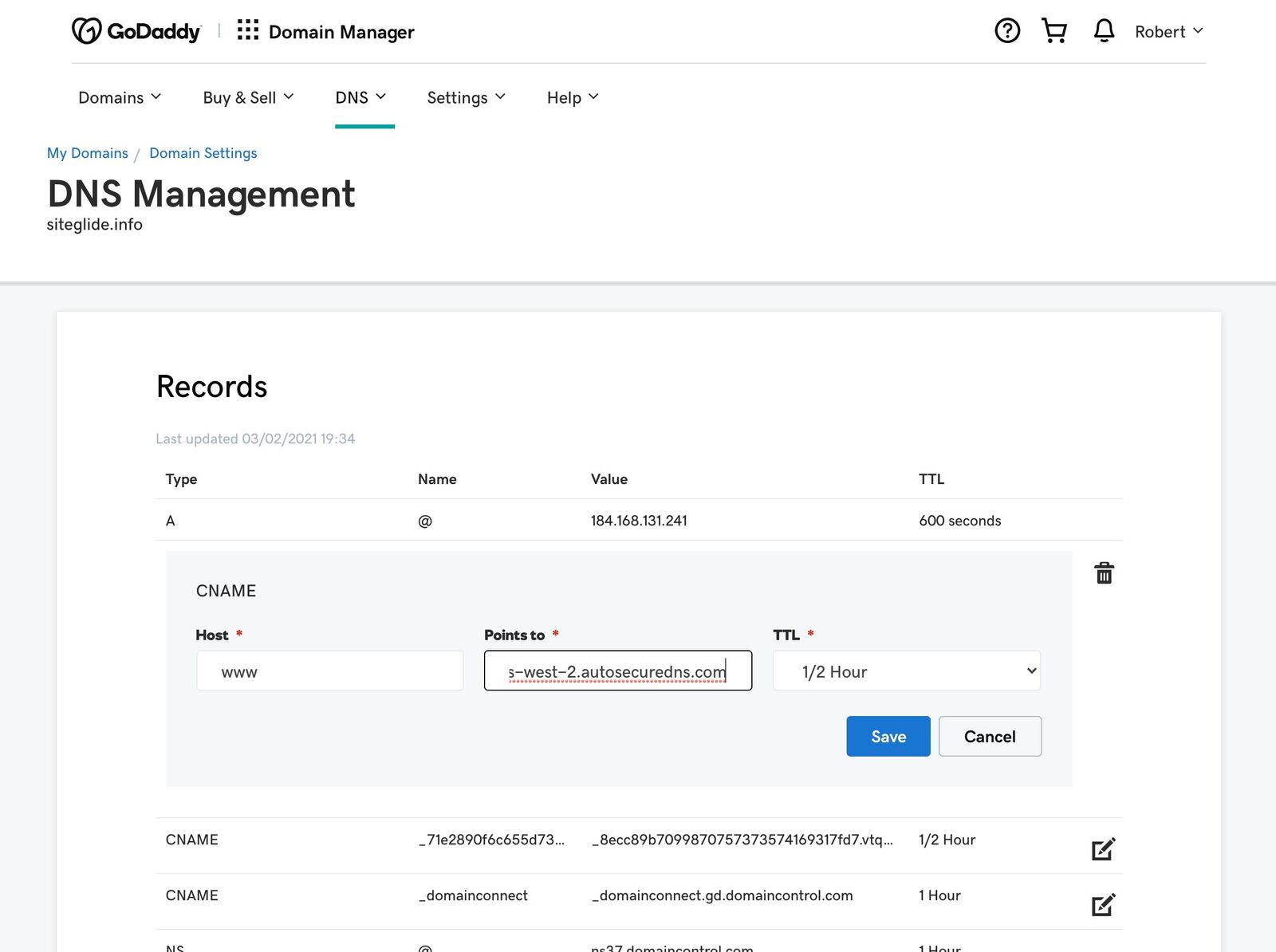Expand the Domains menu
The height and width of the screenshot is (952, 1276).
click(x=120, y=97)
